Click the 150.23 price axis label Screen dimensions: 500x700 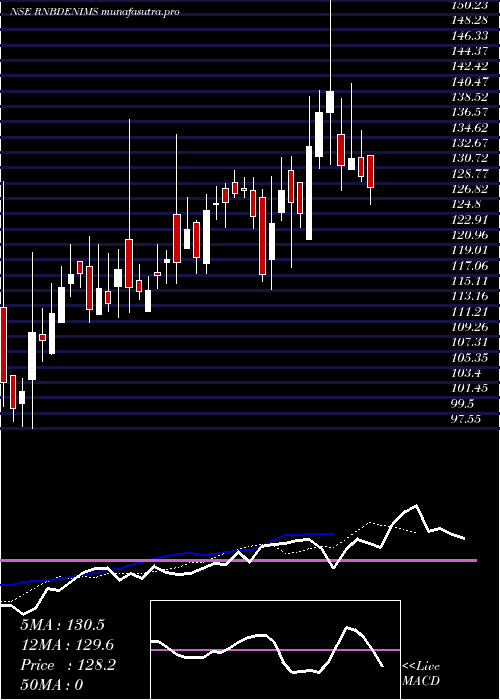click(471, 5)
